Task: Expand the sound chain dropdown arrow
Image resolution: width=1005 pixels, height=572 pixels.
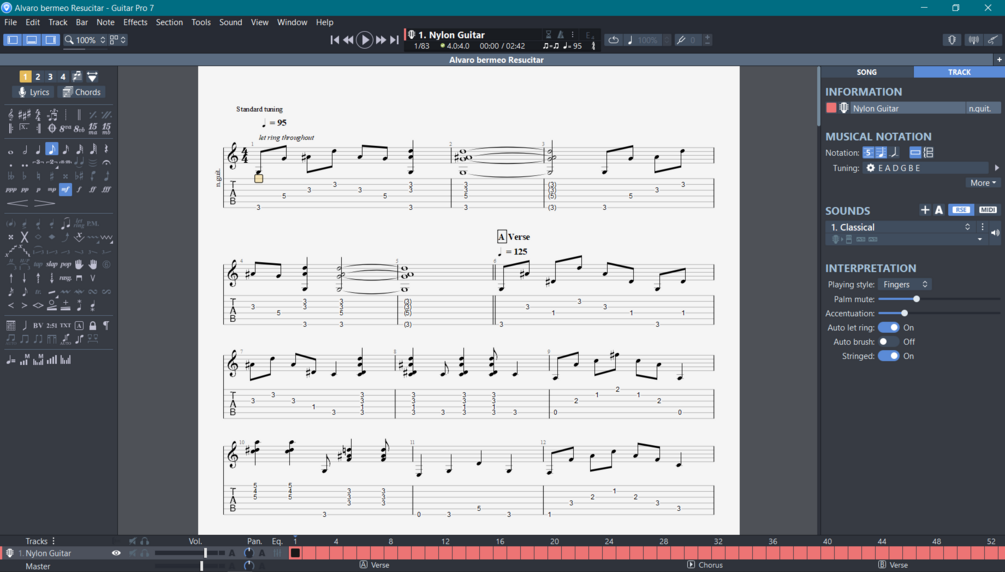Action: pyautogui.click(x=979, y=239)
